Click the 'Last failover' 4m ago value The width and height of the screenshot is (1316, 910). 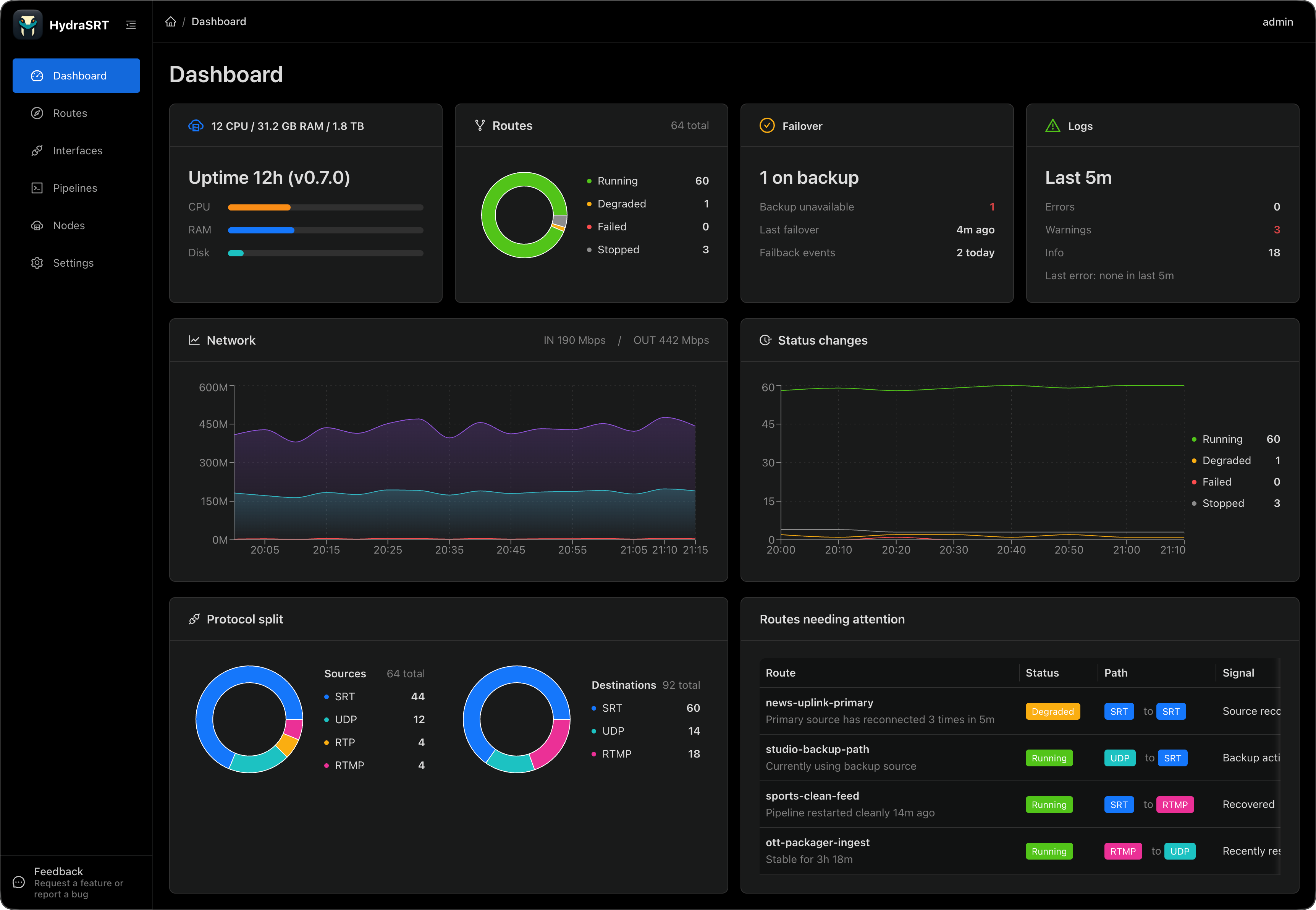[x=975, y=230]
